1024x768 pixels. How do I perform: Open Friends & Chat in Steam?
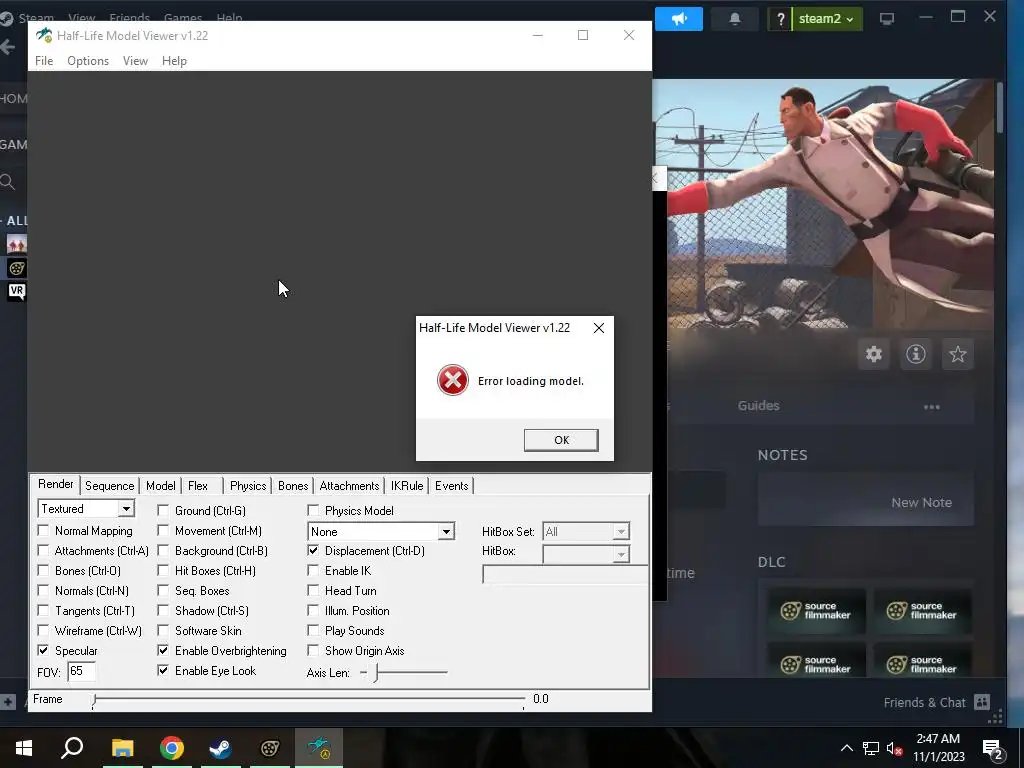tap(924, 703)
